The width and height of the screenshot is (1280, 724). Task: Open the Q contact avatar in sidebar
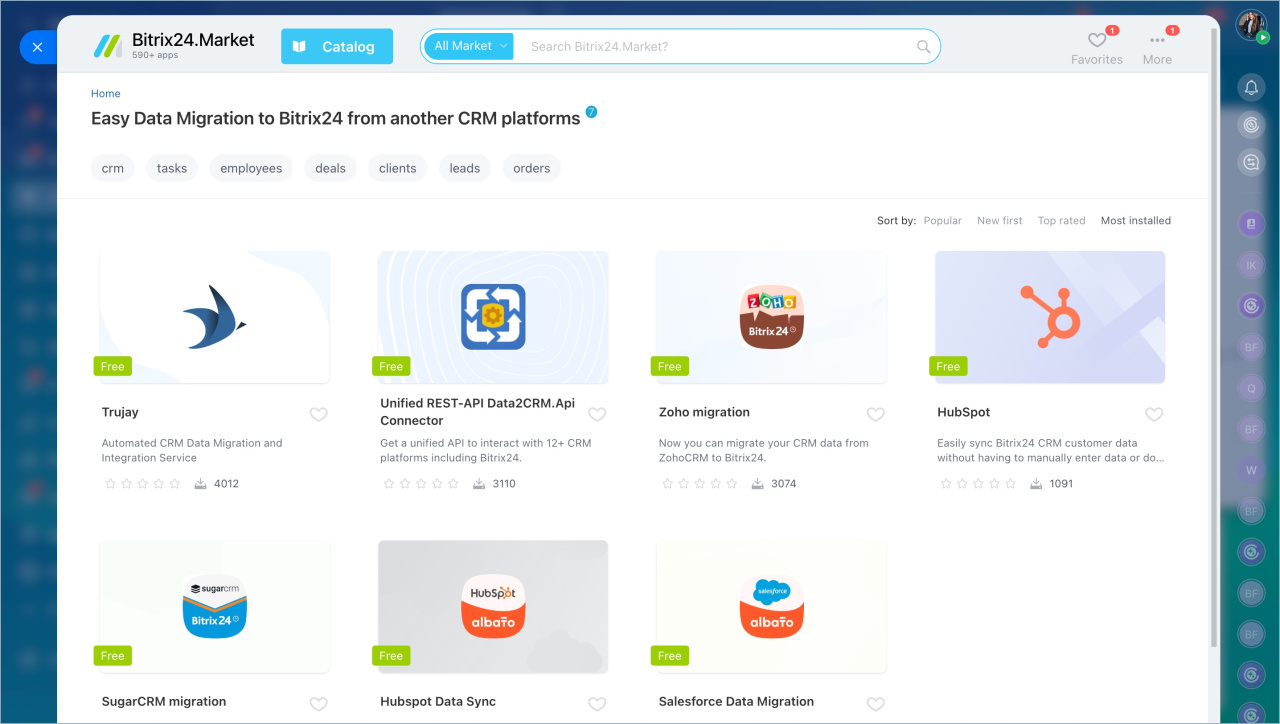tap(1251, 388)
